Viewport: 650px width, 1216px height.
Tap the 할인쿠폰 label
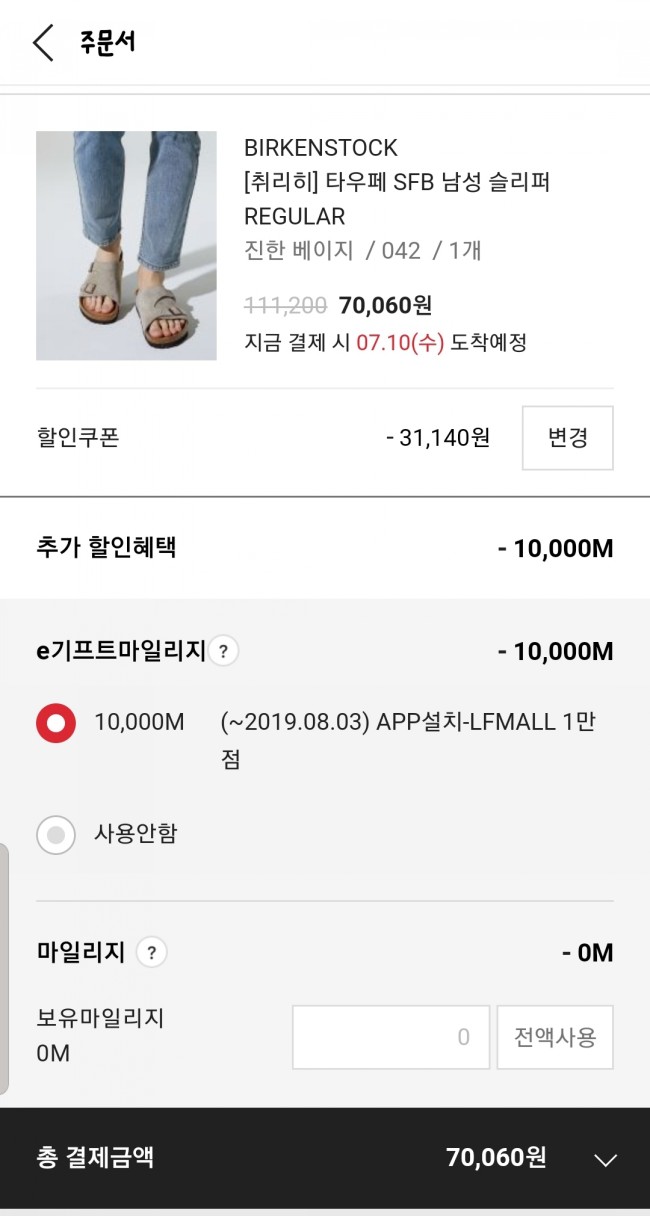pos(77,438)
